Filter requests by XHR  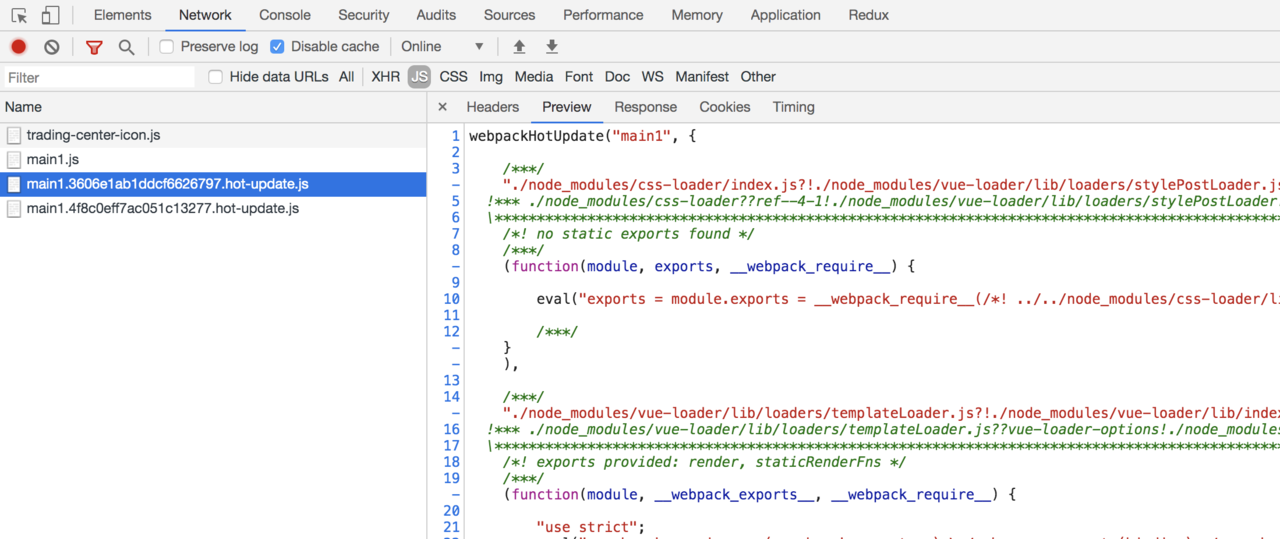(x=385, y=77)
